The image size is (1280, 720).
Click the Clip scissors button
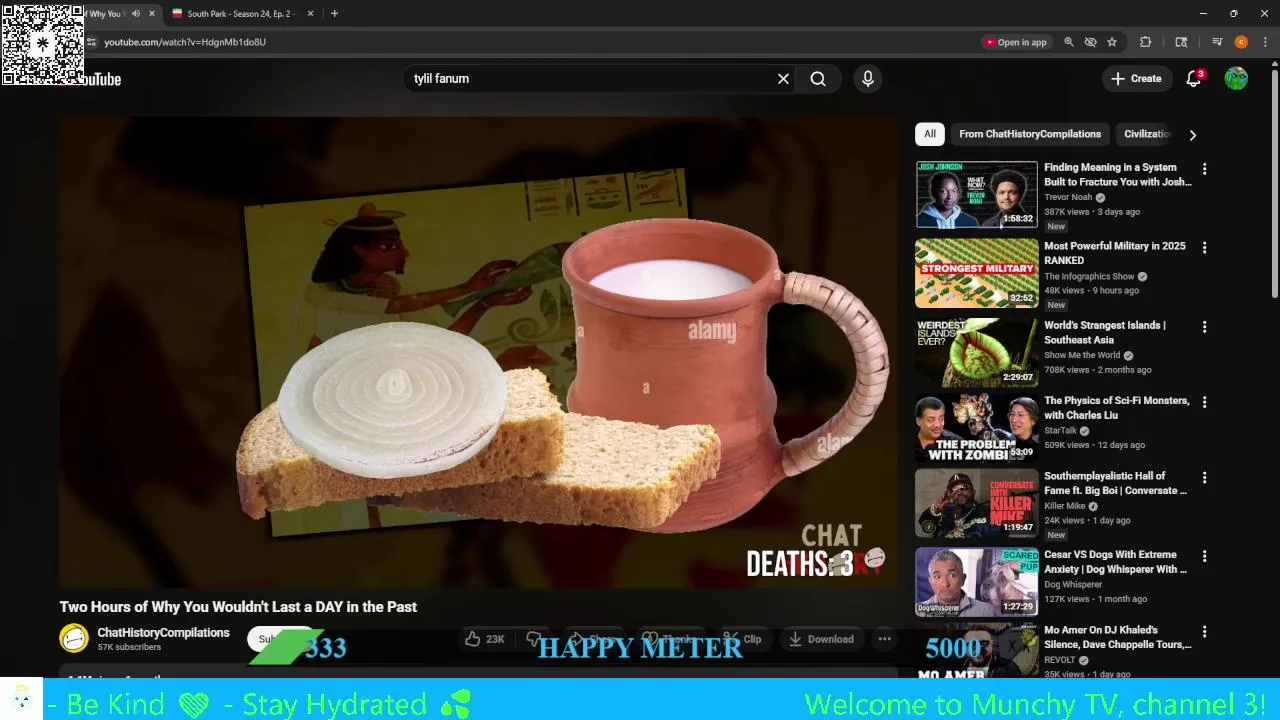741,639
